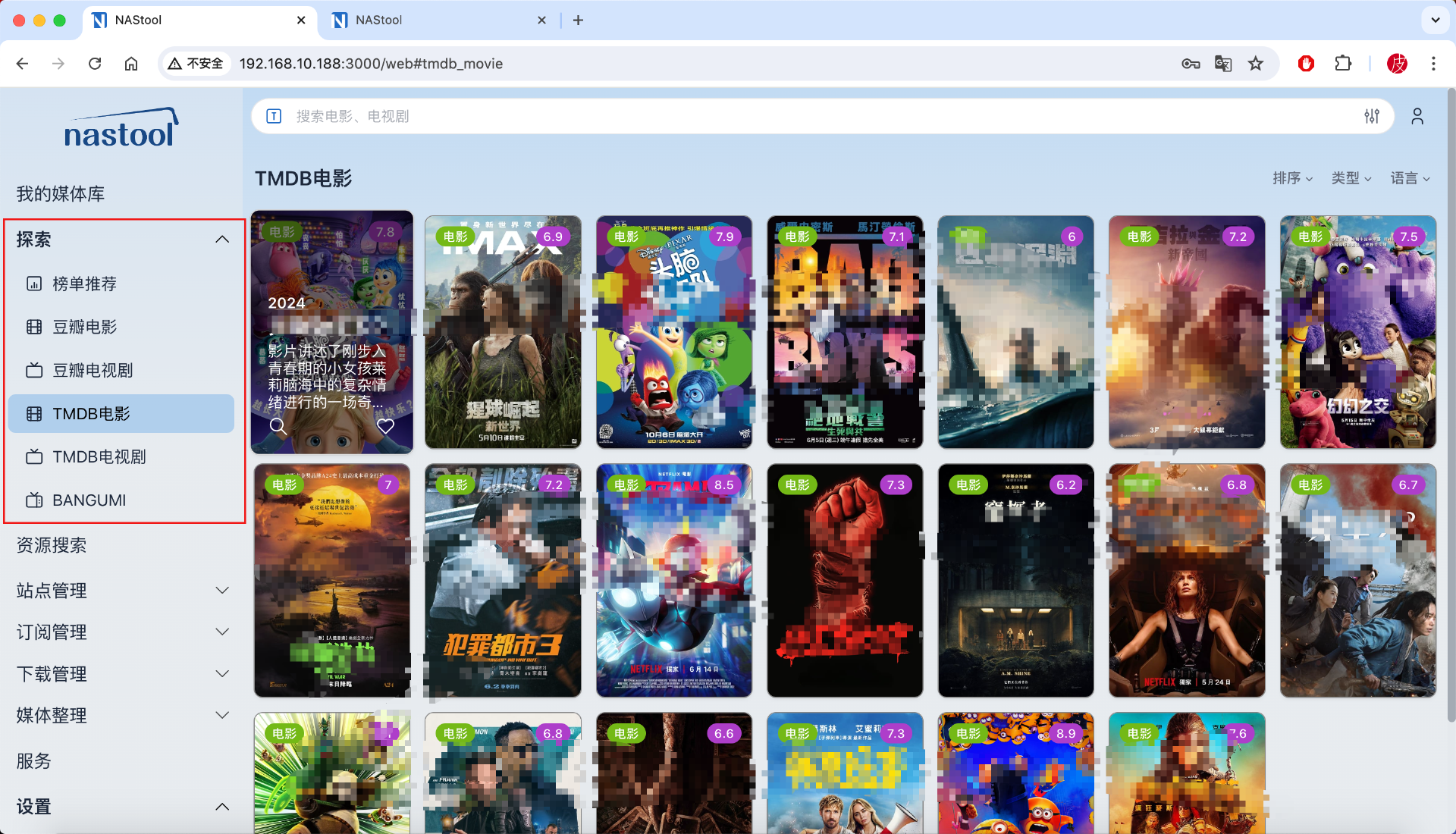Click the browser translate page icon
The width and height of the screenshot is (1456, 834).
[1223, 64]
